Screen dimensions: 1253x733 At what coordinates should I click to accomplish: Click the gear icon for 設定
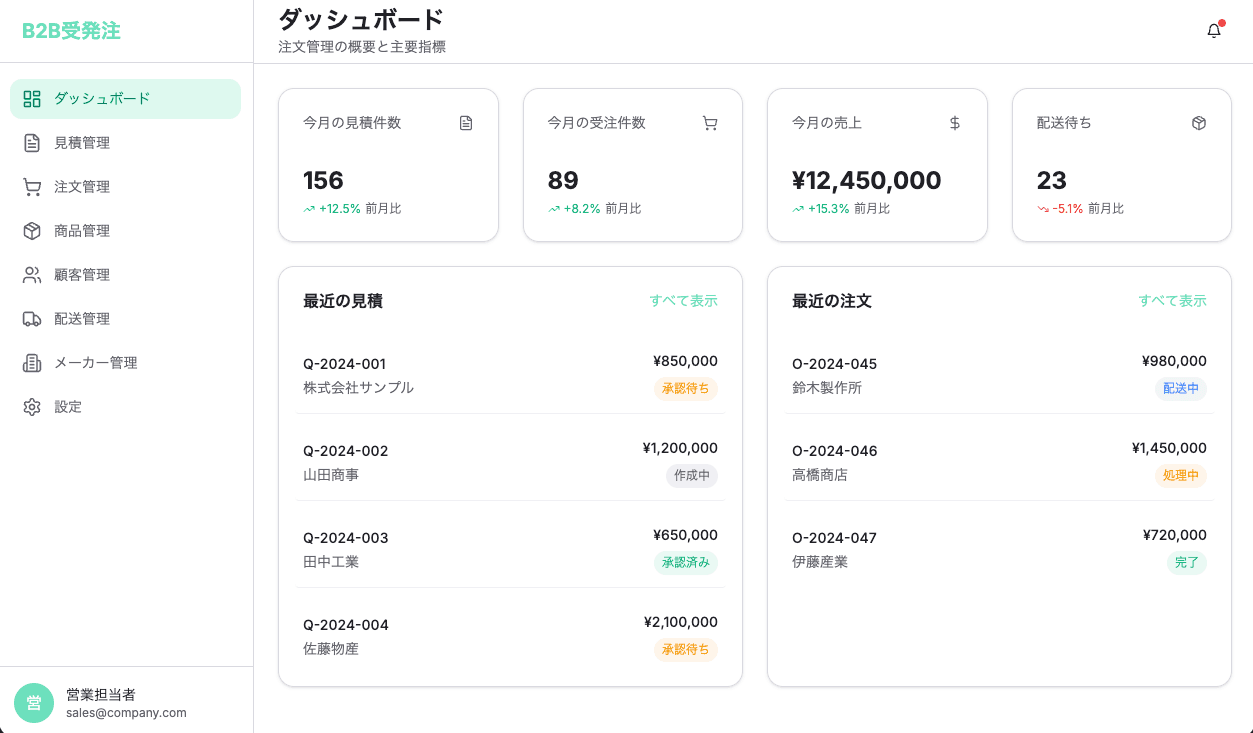tap(32, 407)
